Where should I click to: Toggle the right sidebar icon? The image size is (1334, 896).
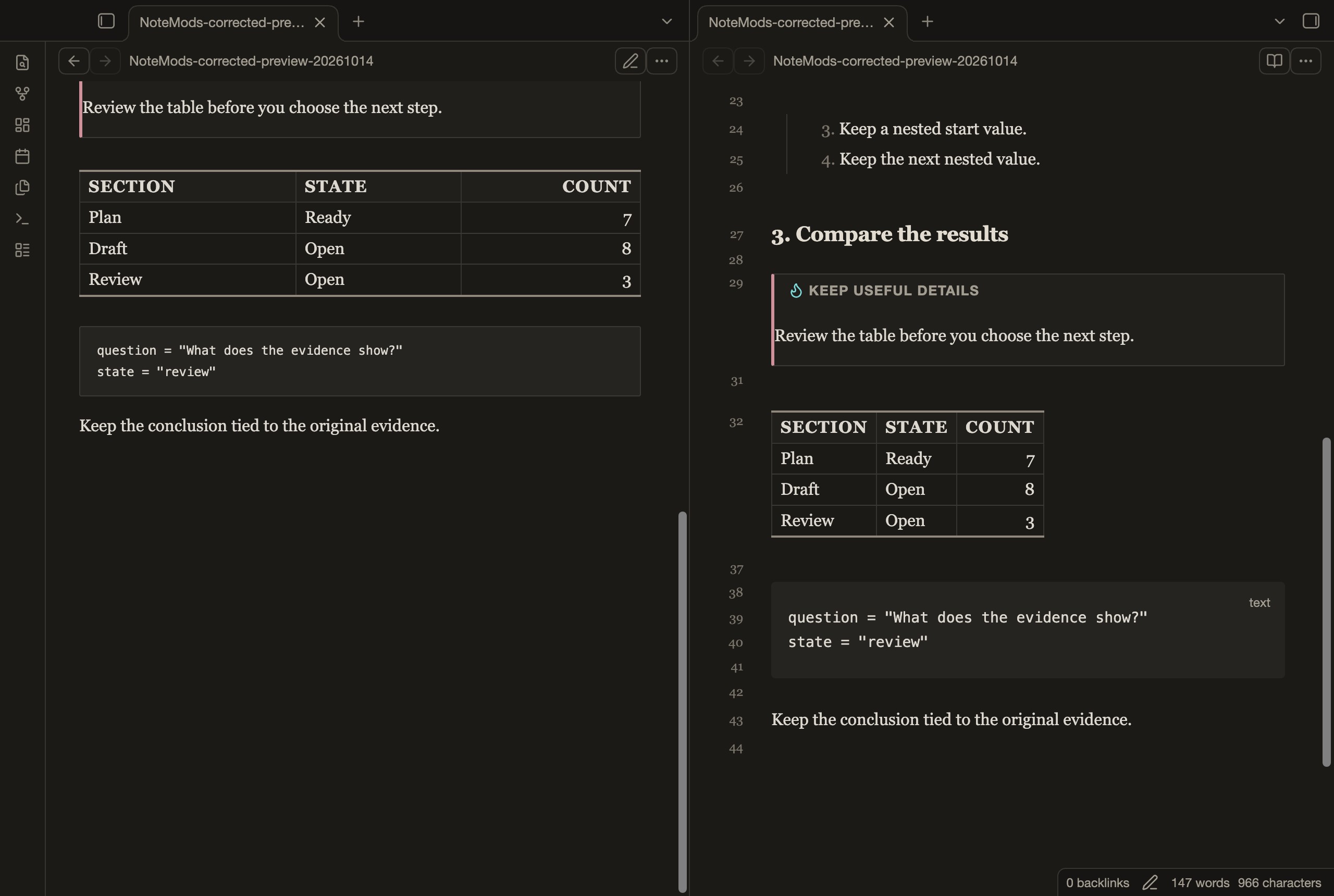pos(1311,21)
